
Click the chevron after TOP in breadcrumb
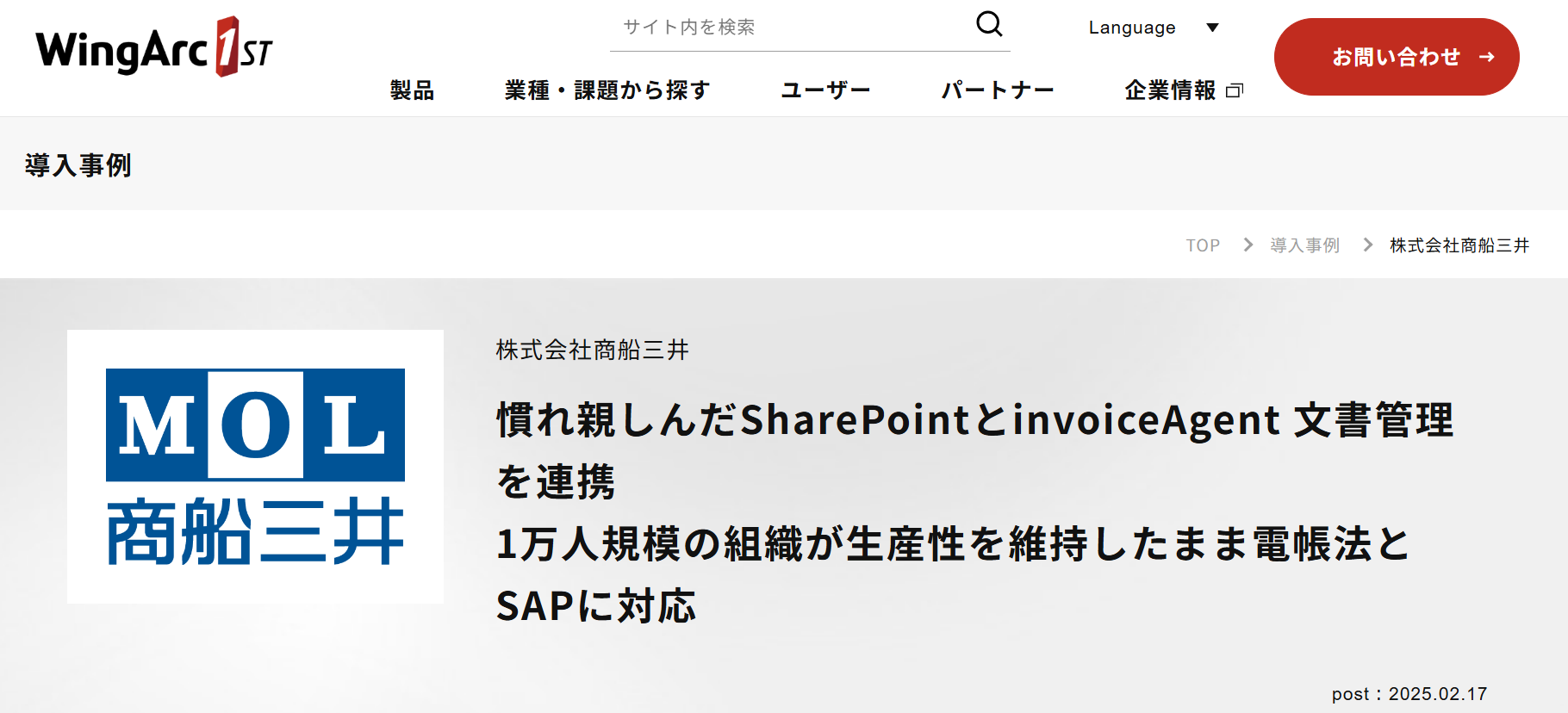pyautogui.click(x=1248, y=245)
